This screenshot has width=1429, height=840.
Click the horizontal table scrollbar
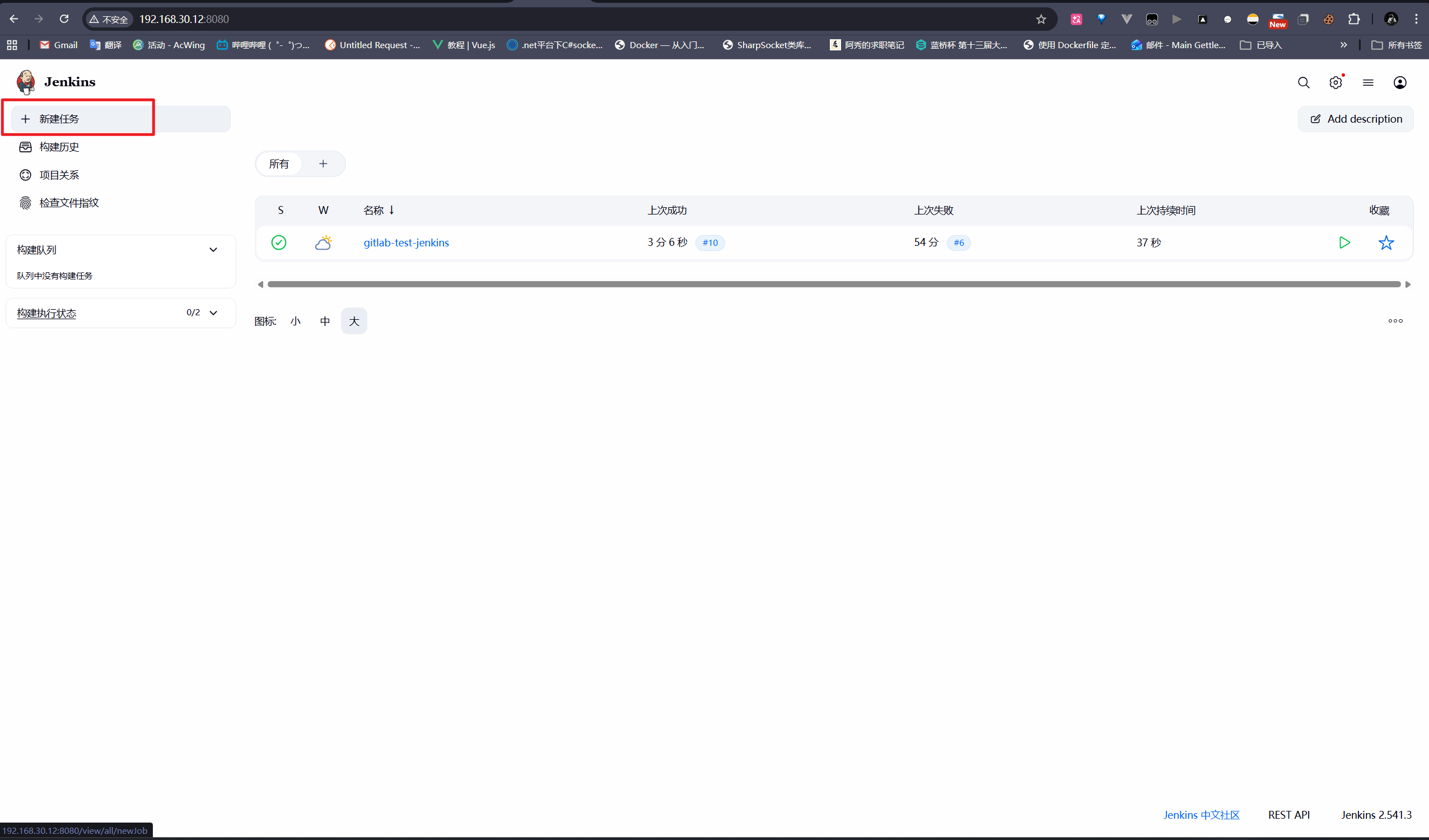[x=834, y=284]
